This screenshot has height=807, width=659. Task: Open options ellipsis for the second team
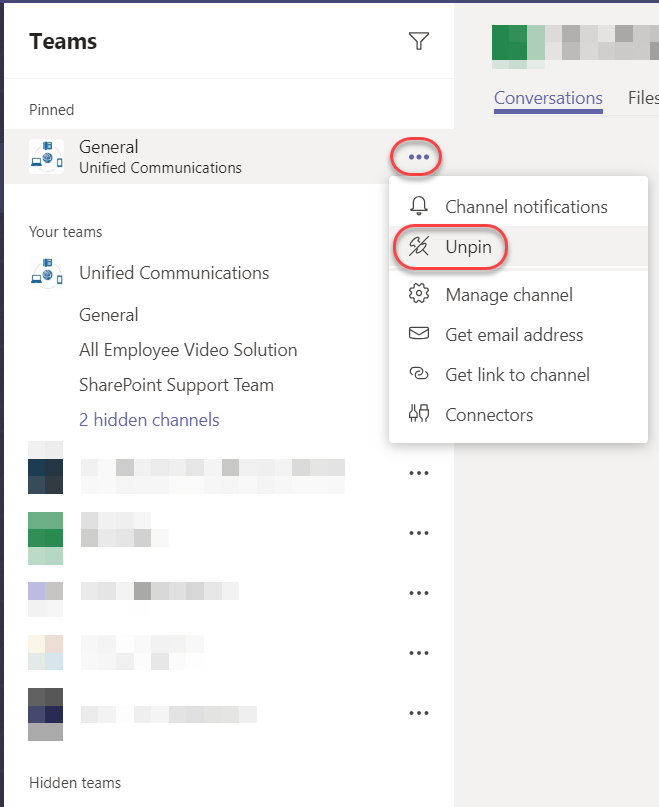click(x=419, y=532)
